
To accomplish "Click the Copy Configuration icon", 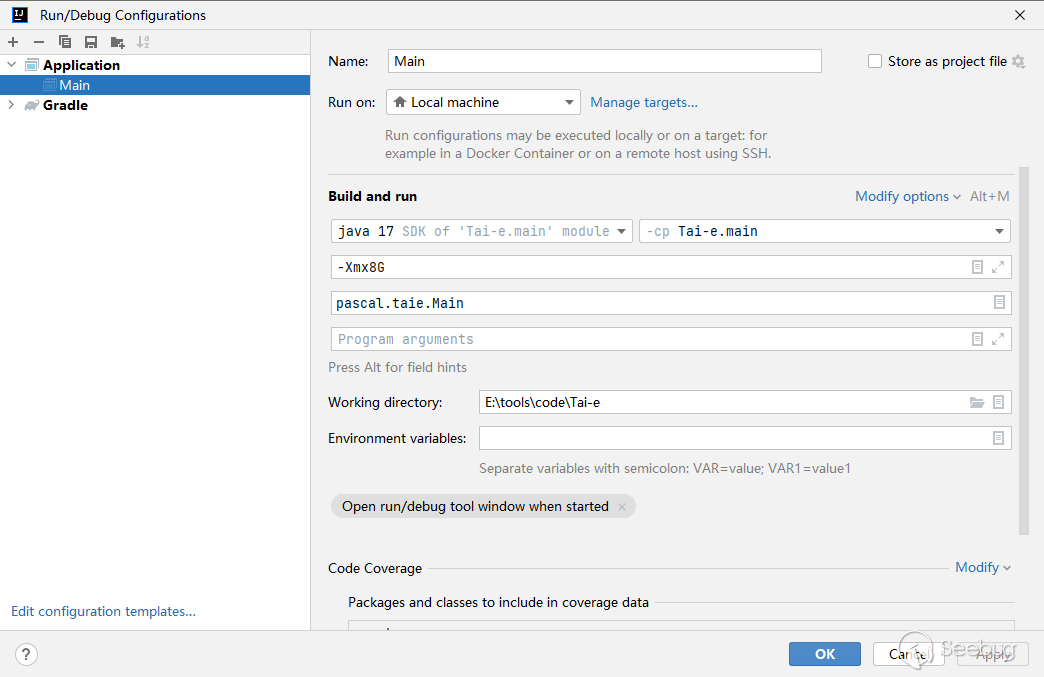I will click(65, 42).
